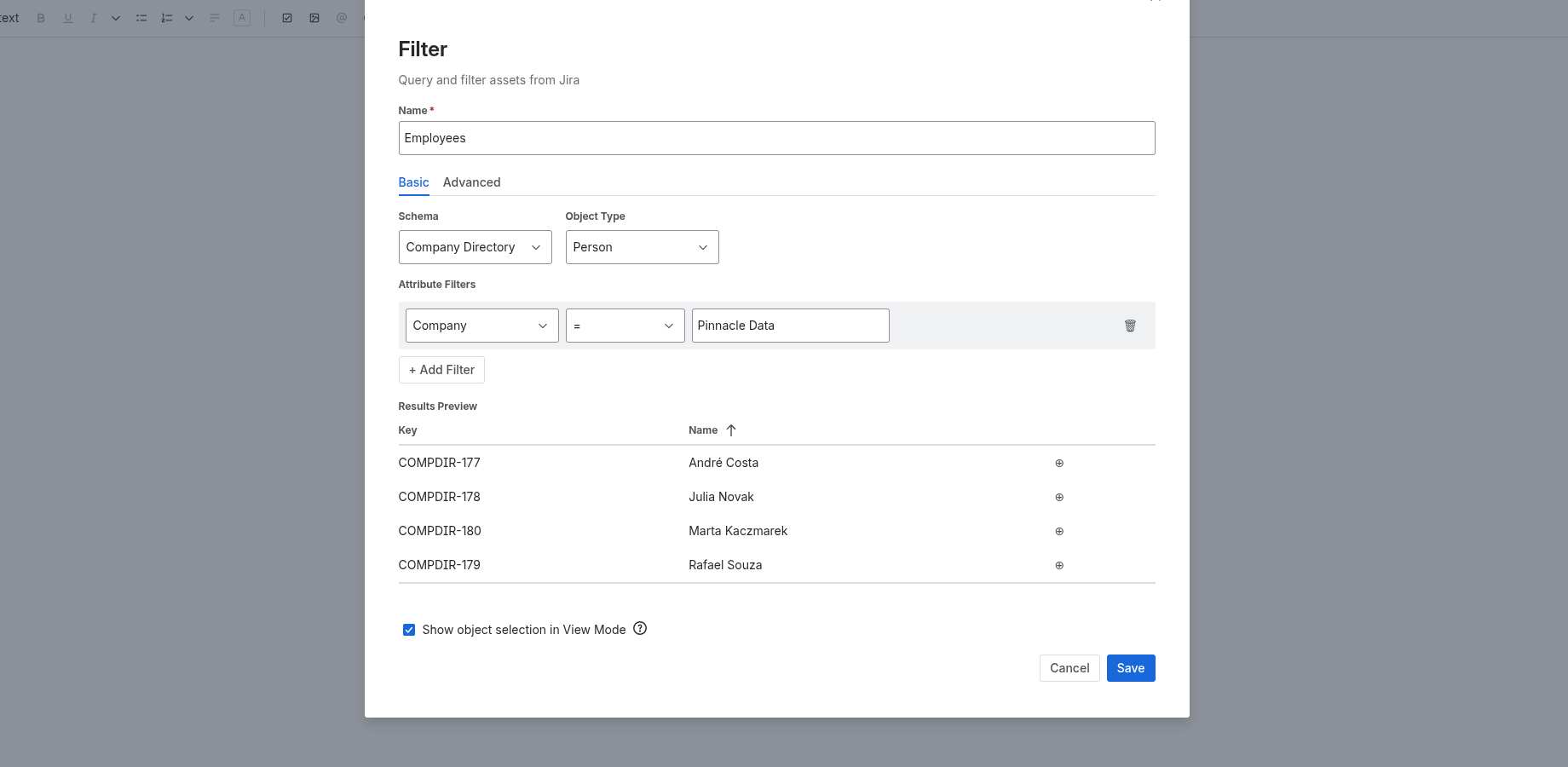This screenshot has height=767, width=1568.
Task: Uncheck Show object selection in View Mode
Action: (409, 629)
